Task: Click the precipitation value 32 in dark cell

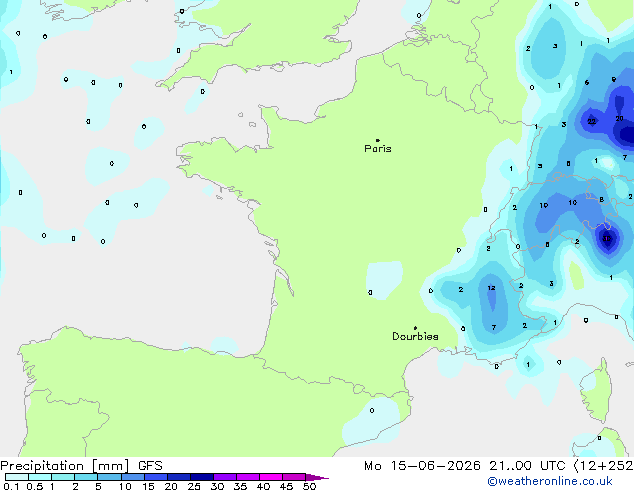Action: pos(607,239)
